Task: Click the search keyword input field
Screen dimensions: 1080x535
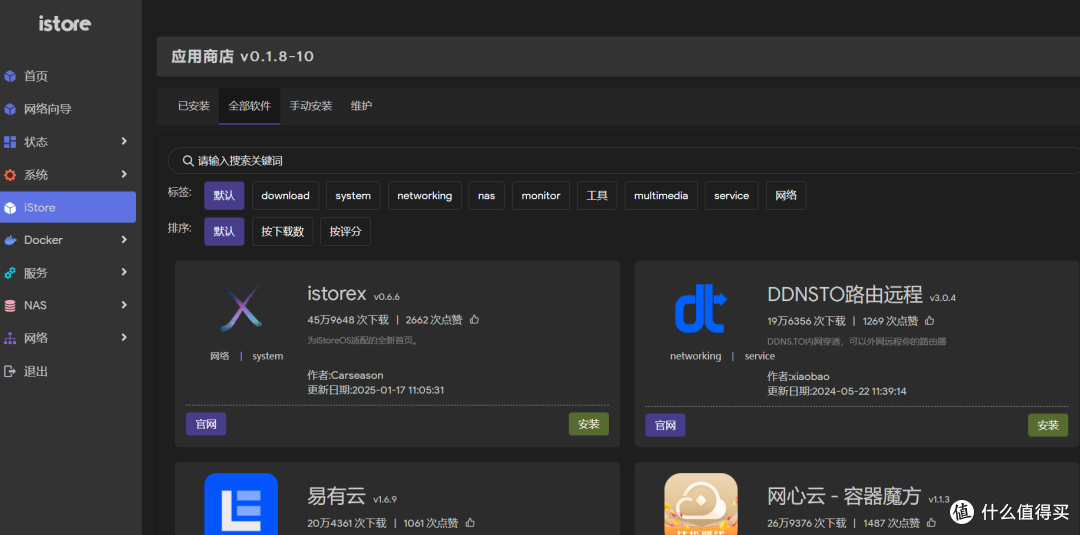Action: tap(623, 161)
